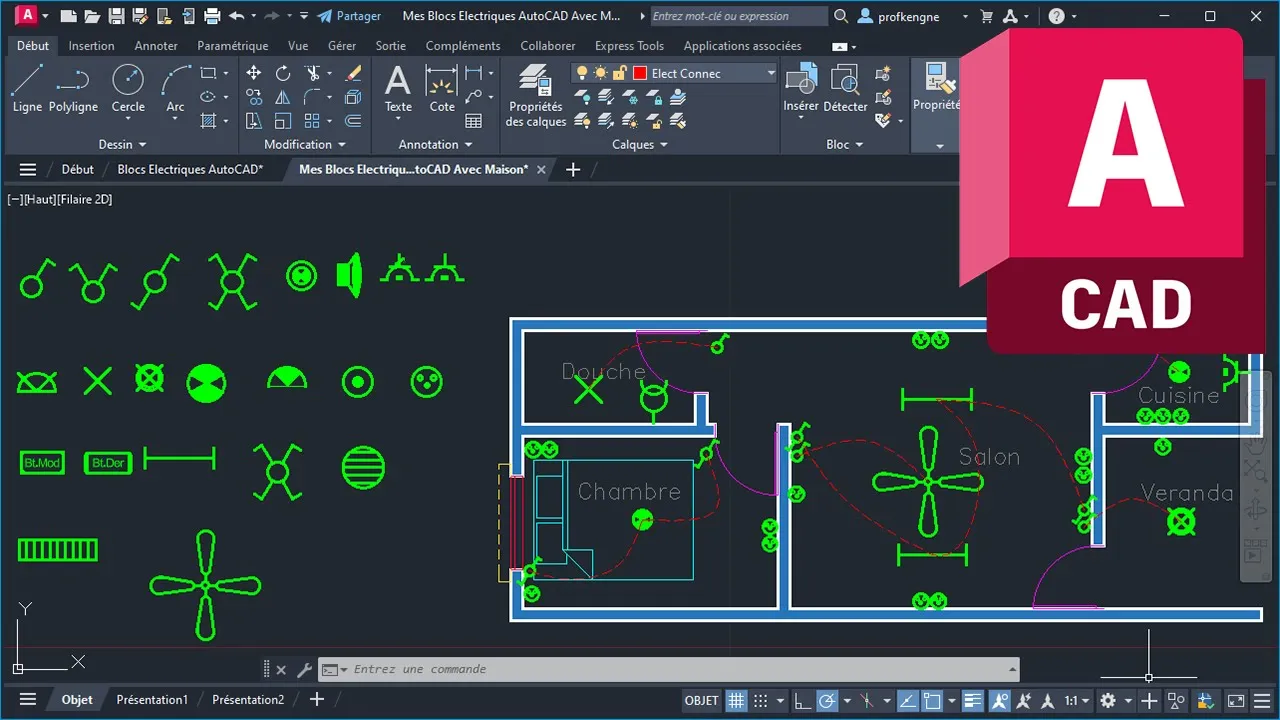Select the Ligne drawing tool
Screen dimensions: 1280x720
[x=27, y=88]
